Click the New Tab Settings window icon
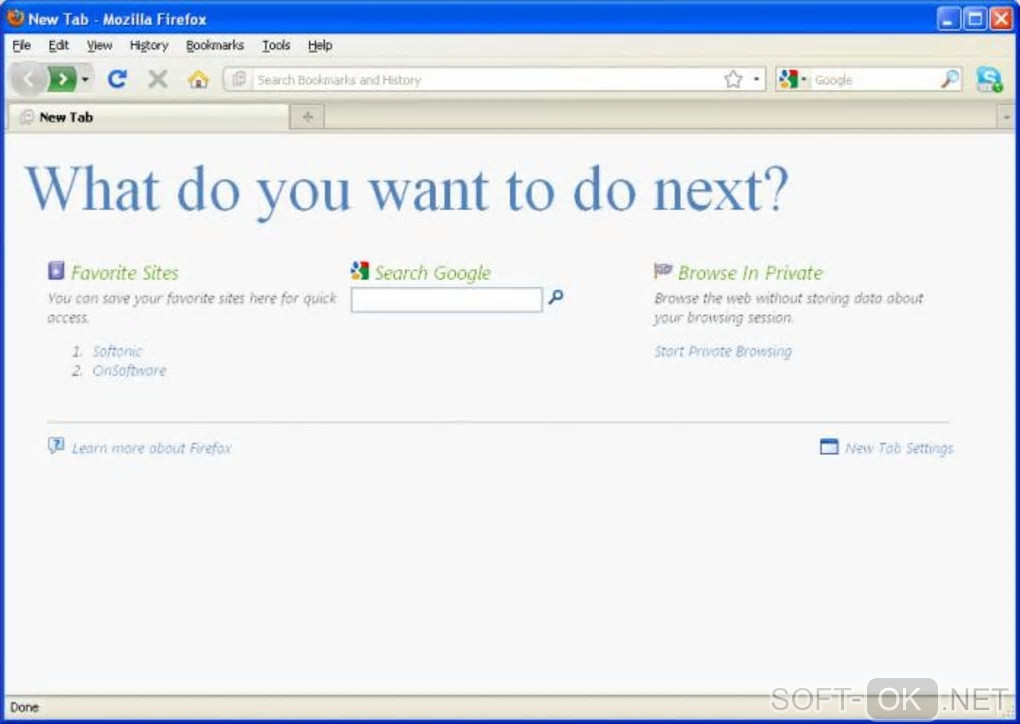This screenshot has width=1020, height=724. point(829,446)
